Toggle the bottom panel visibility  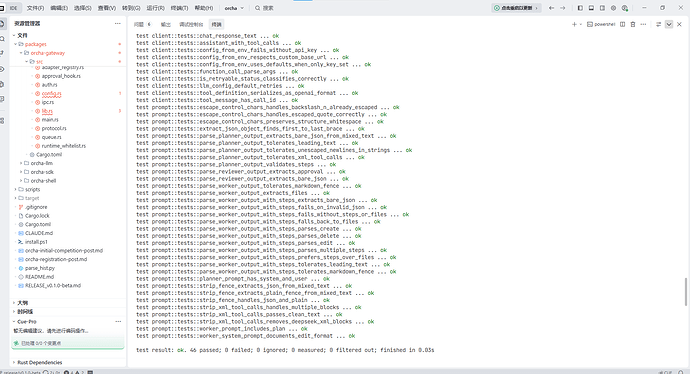tap(591, 8)
